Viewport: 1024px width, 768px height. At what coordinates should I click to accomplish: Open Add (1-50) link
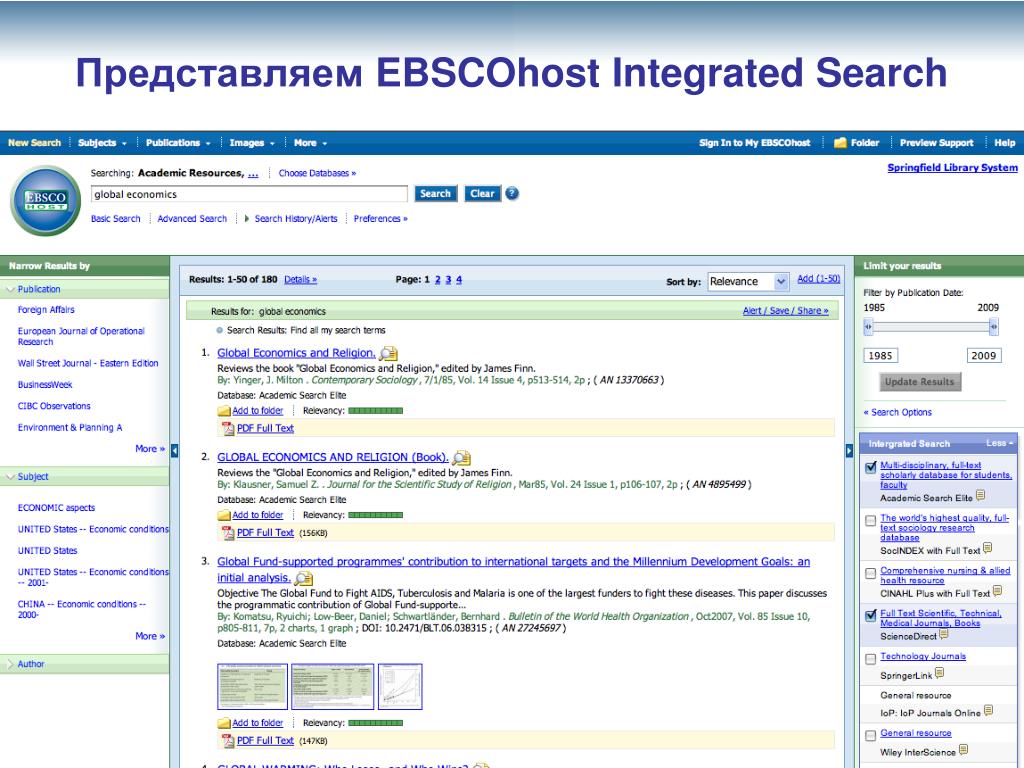point(818,279)
